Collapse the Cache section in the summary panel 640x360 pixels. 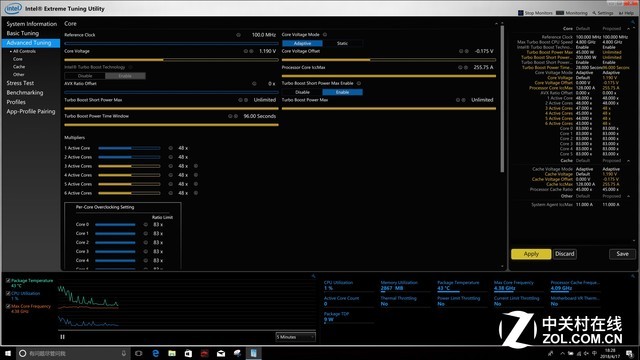tap(629, 161)
